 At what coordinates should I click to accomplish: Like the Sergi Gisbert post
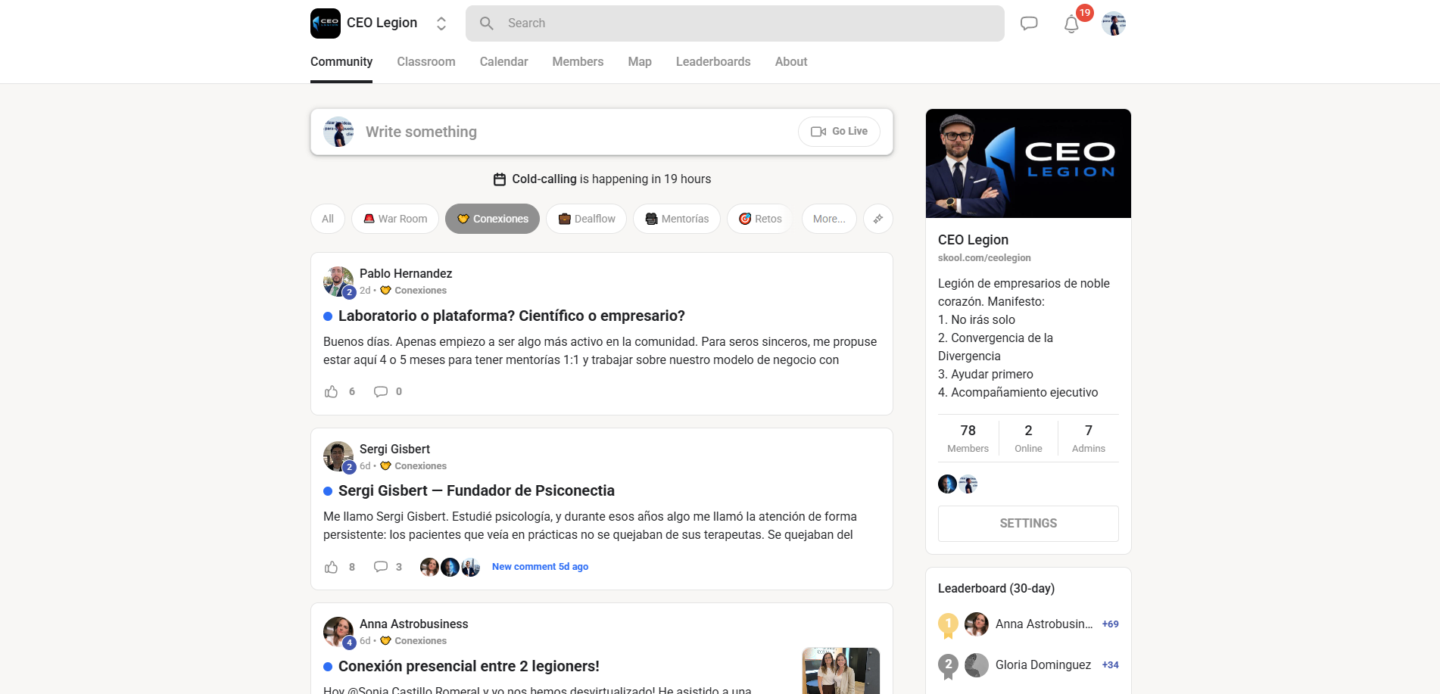(x=331, y=567)
